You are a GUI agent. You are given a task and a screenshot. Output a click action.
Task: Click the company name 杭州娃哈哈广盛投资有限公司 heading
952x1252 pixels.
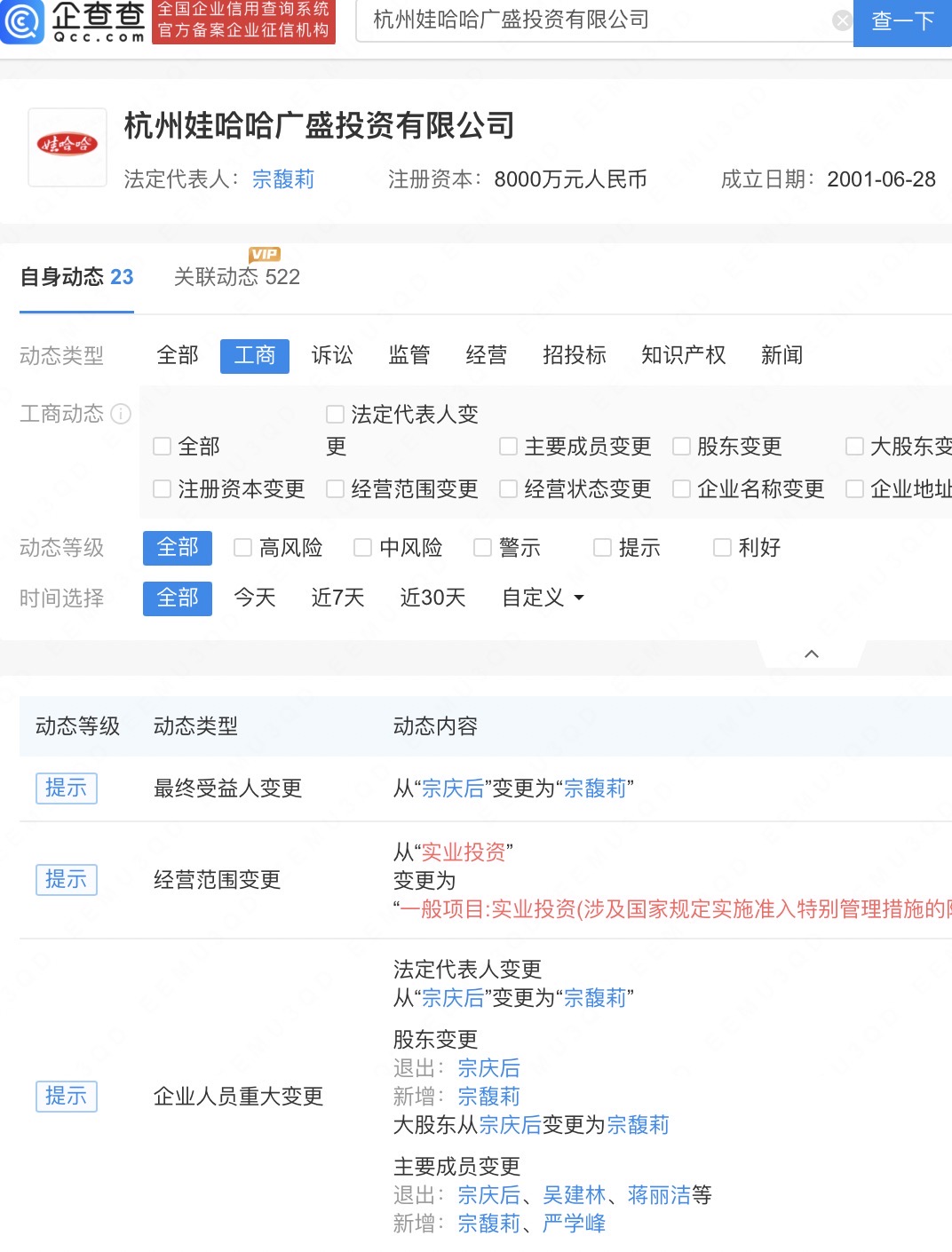(320, 126)
